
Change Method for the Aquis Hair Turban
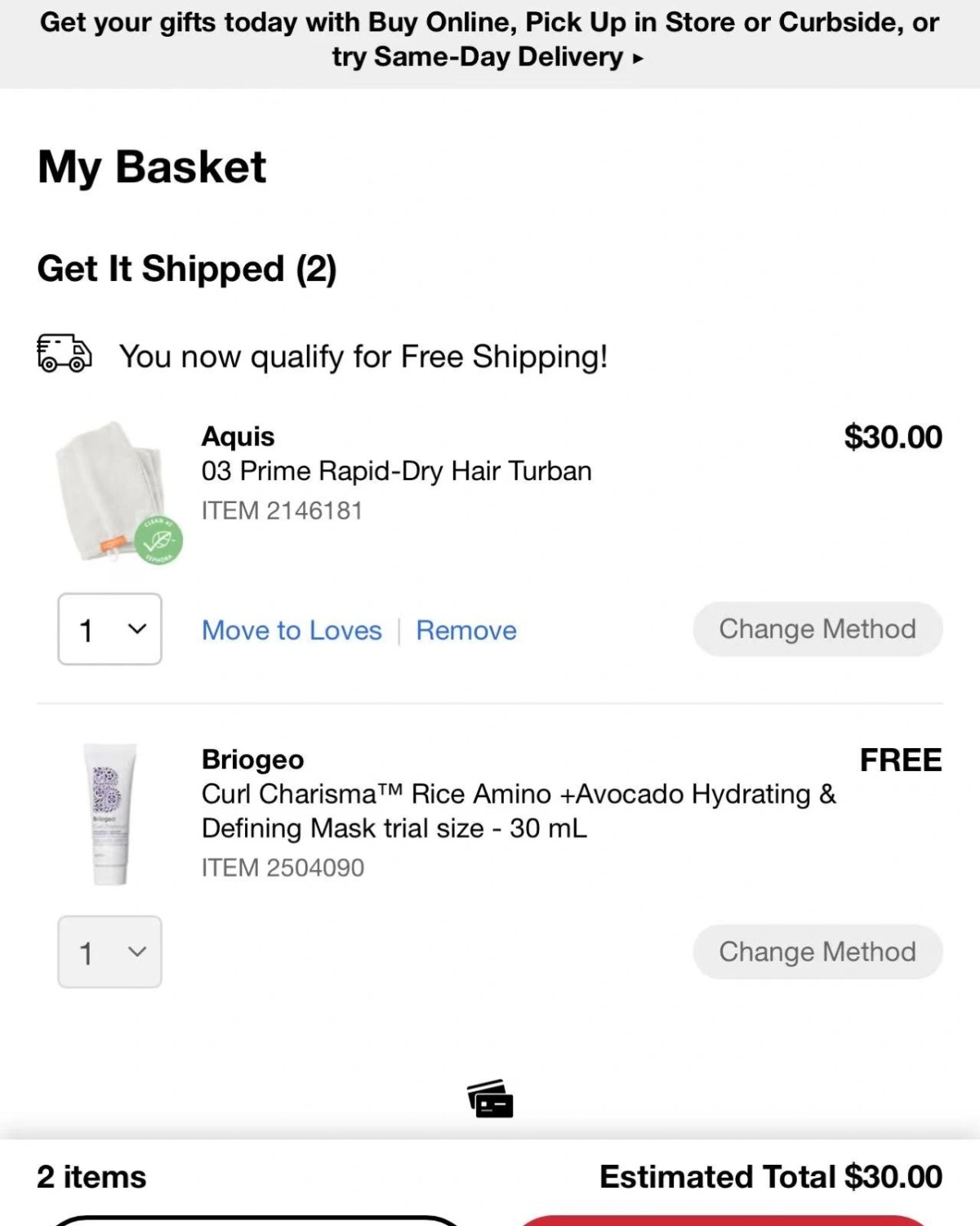tap(817, 629)
